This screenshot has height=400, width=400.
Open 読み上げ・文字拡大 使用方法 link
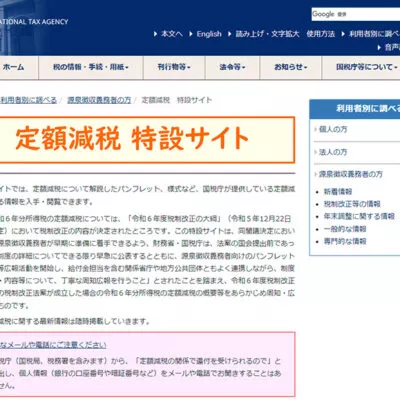click(285, 34)
